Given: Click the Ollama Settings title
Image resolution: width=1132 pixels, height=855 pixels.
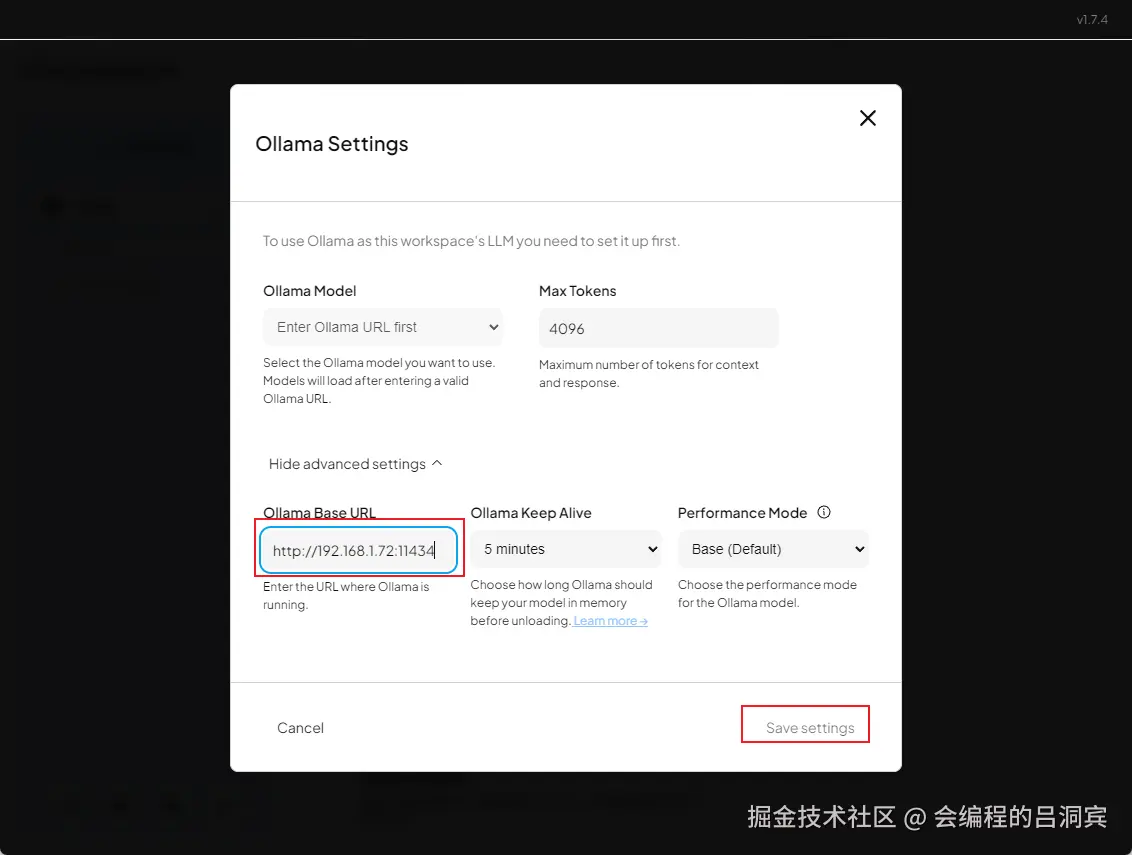Looking at the screenshot, I should (331, 144).
